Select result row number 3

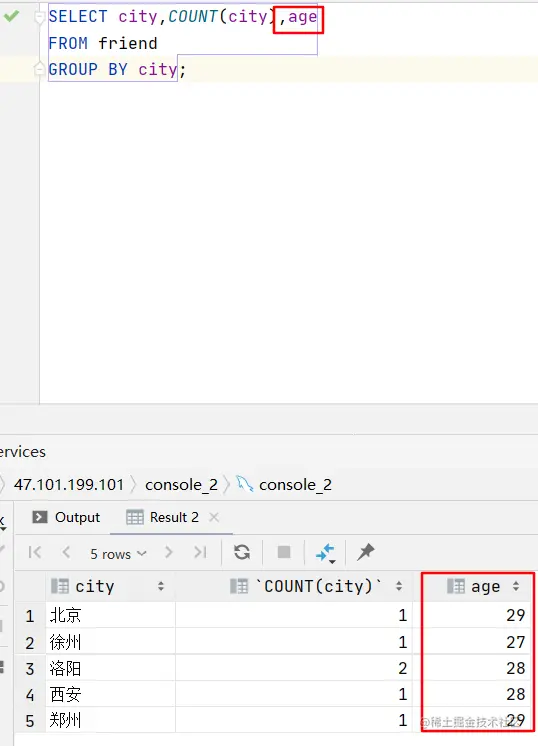(29, 668)
